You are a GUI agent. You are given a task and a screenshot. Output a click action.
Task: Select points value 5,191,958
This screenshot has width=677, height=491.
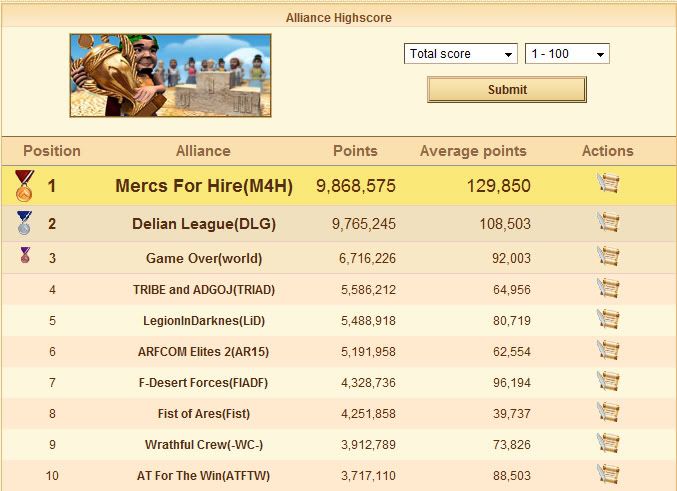[x=368, y=352]
